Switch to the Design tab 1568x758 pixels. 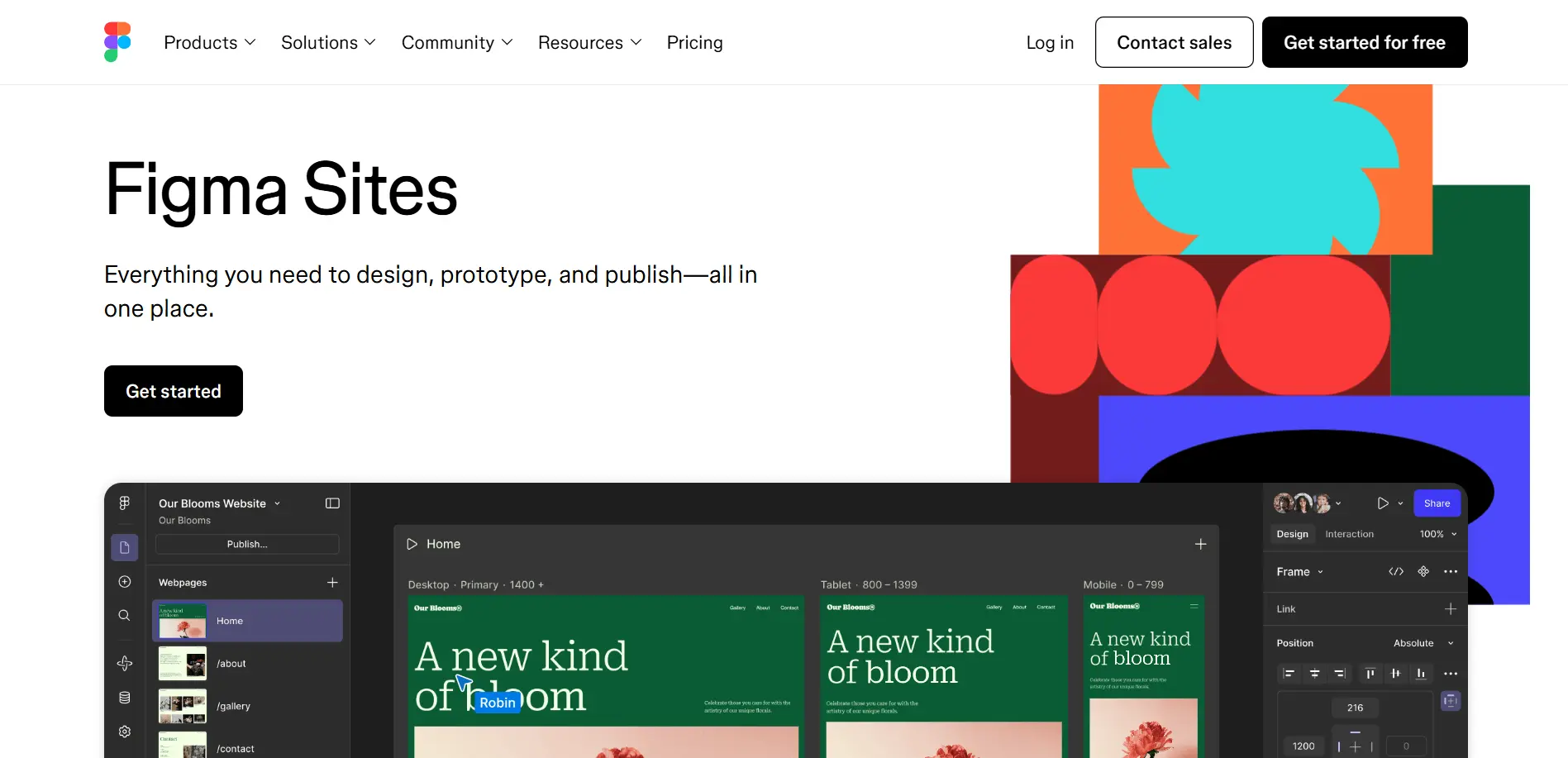pyautogui.click(x=1292, y=534)
